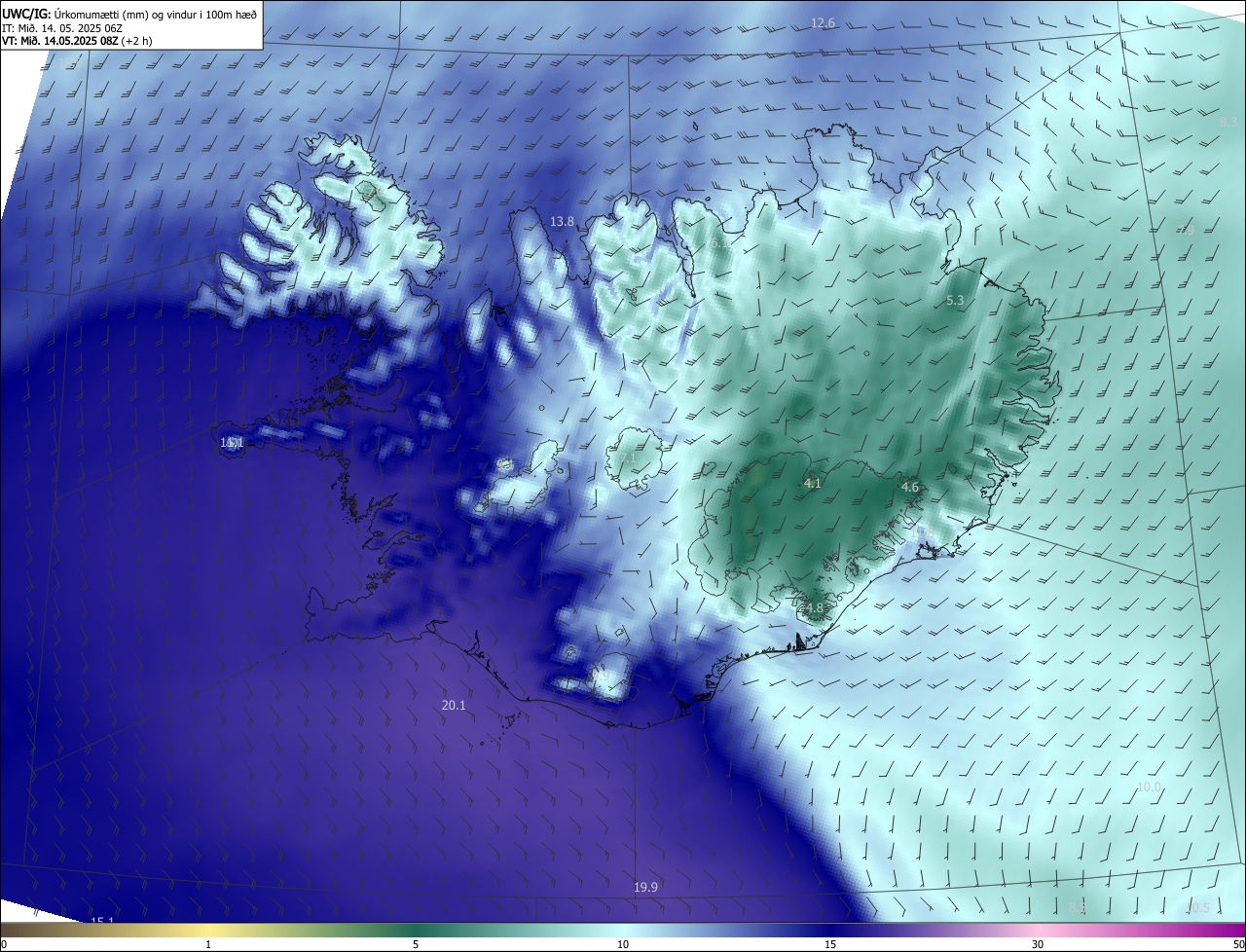This screenshot has height=952, width=1246.
Task: Click the 4.8 value label
Action: (815, 608)
